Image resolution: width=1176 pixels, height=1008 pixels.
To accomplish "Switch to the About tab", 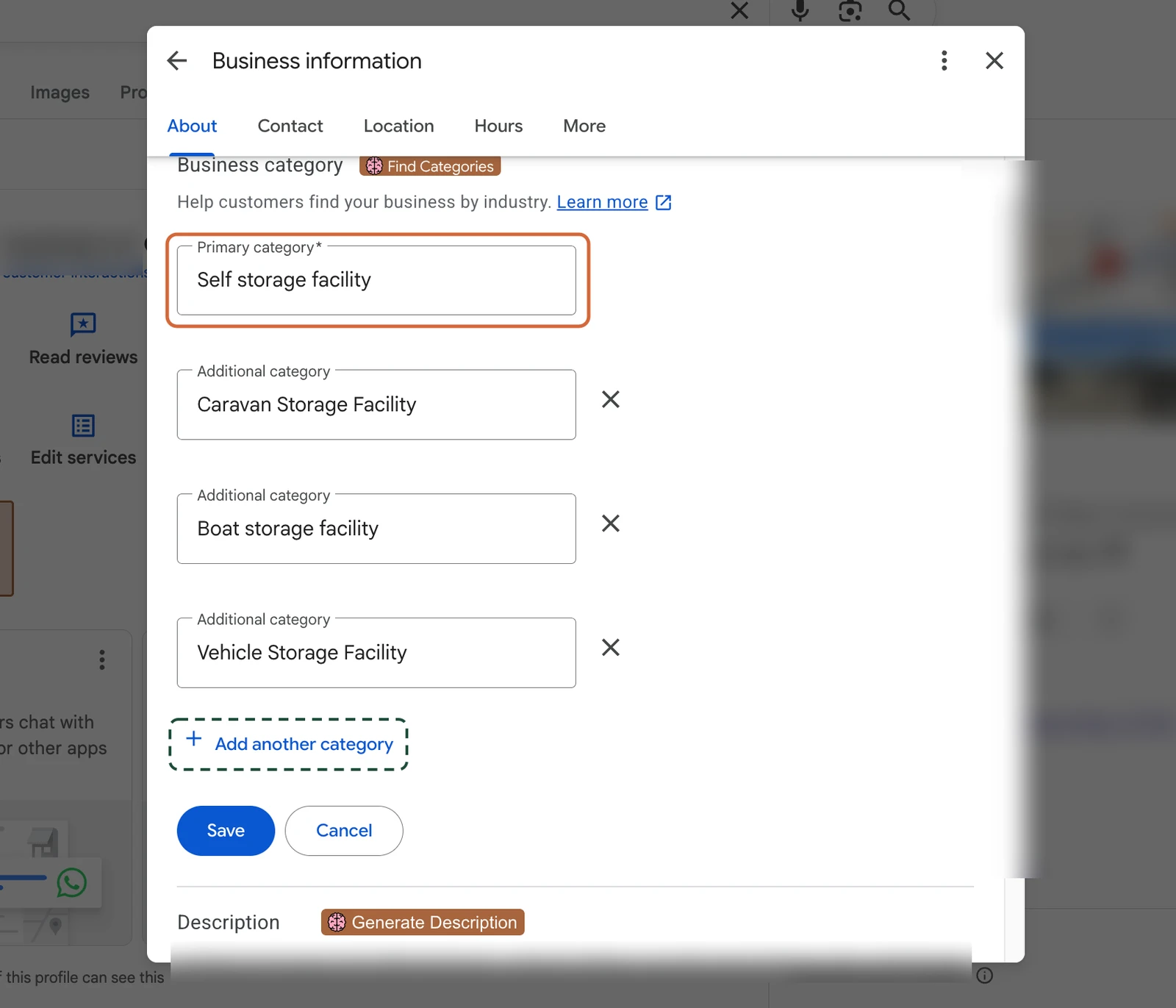I will coord(192,126).
